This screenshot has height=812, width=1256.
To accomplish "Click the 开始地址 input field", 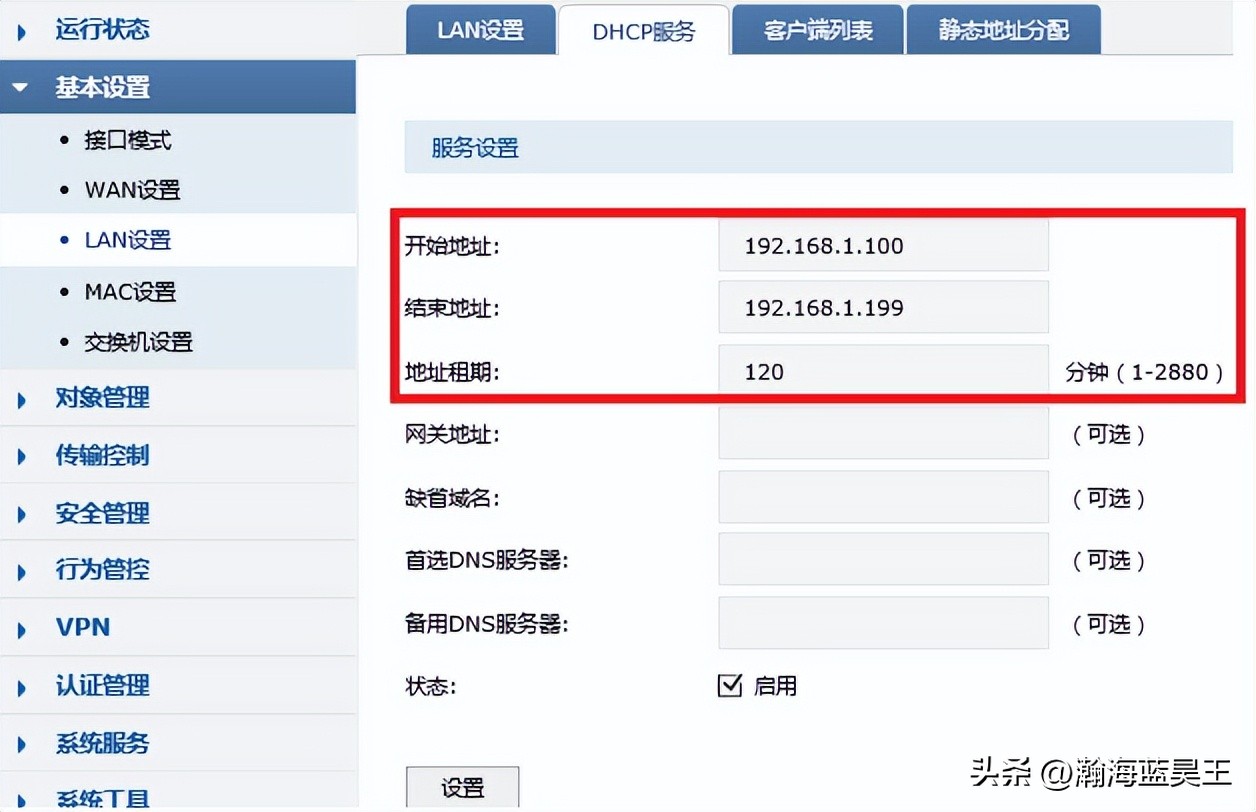I will pos(883,244).
